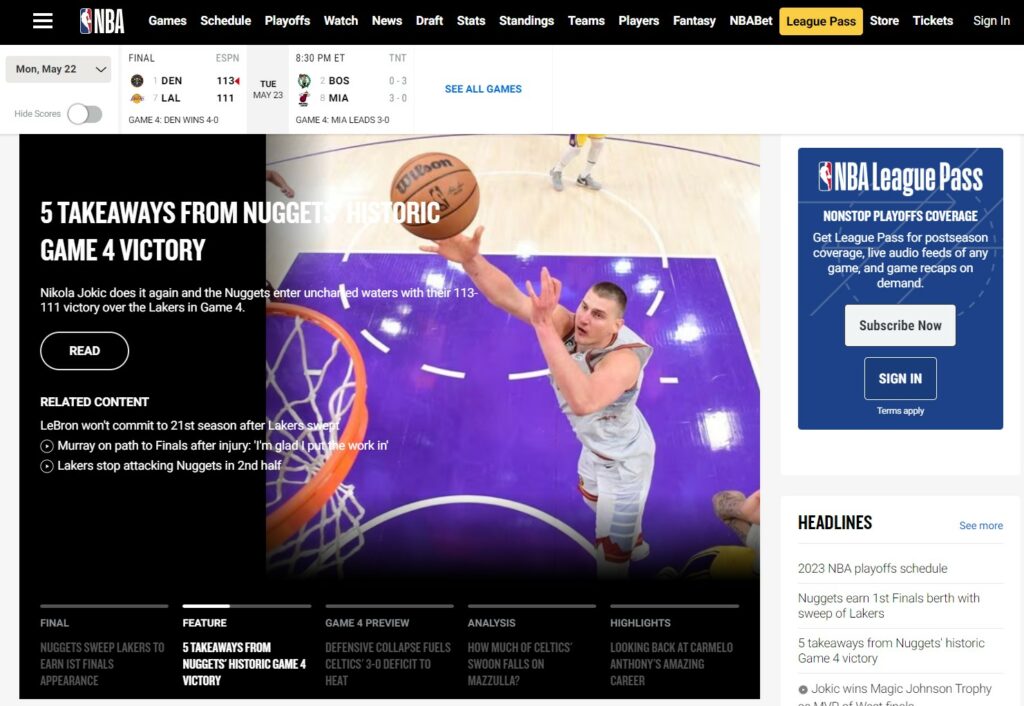Click Terms apply link
1024x706 pixels.
pyautogui.click(x=900, y=411)
